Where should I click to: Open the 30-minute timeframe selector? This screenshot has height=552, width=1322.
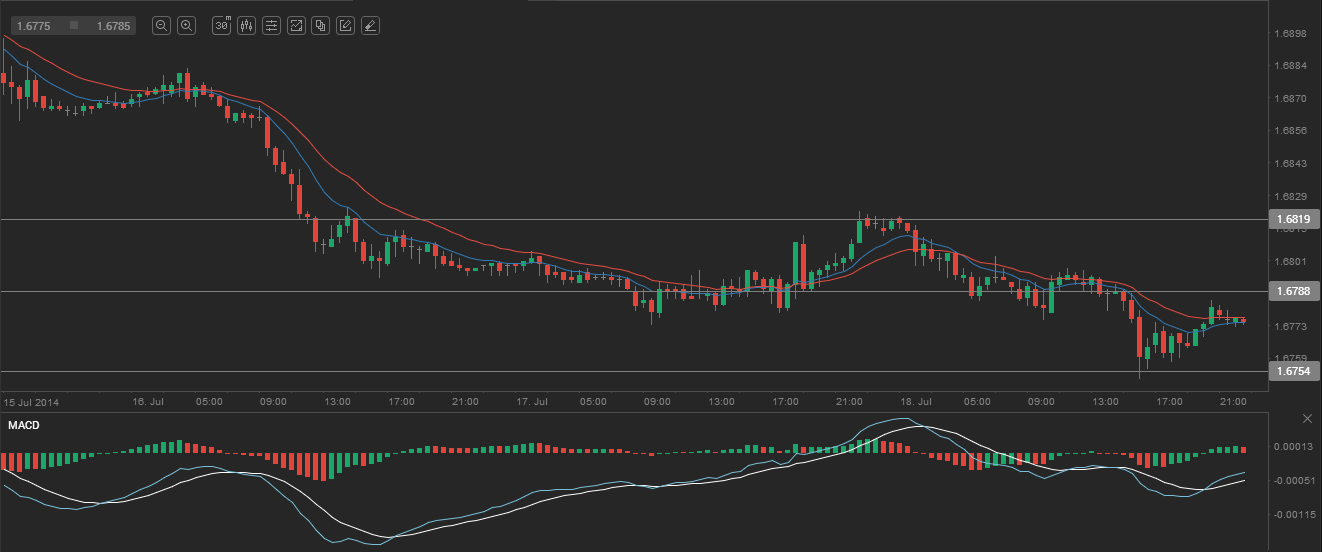pos(222,26)
